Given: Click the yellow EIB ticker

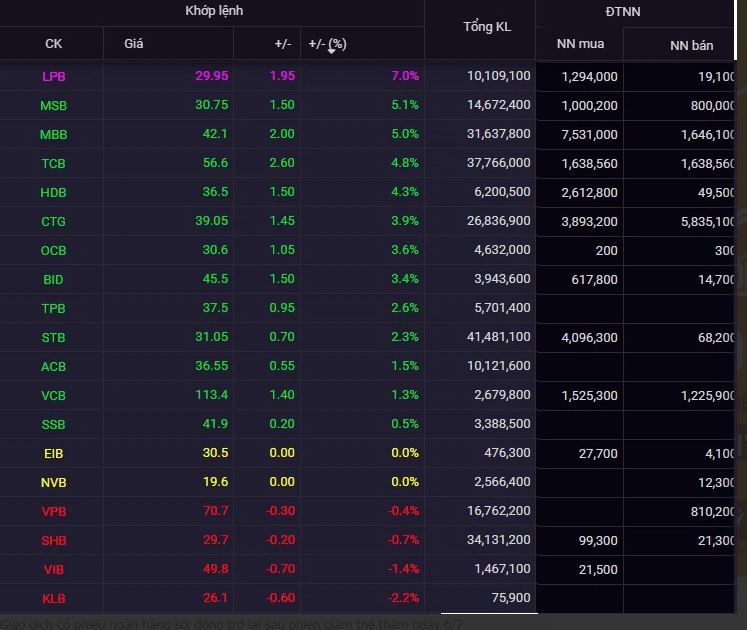Looking at the screenshot, I should (x=54, y=453).
